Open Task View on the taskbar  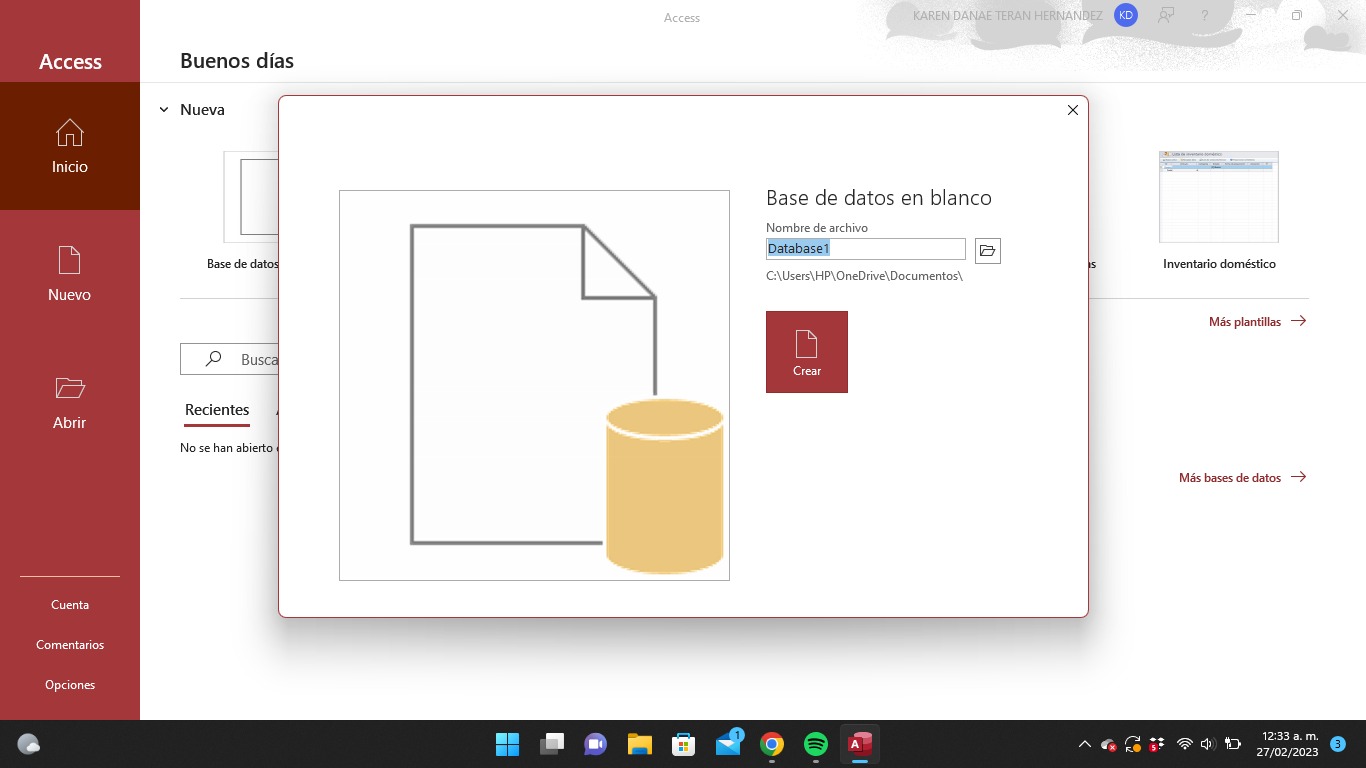pyautogui.click(x=552, y=744)
